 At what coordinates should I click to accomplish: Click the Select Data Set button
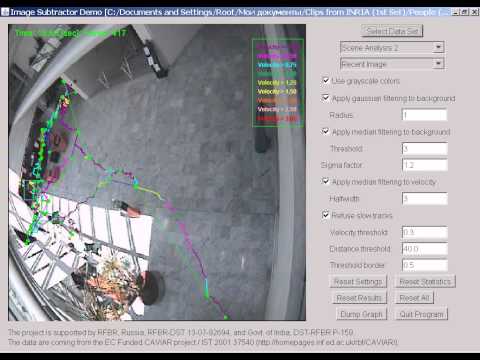392,31
